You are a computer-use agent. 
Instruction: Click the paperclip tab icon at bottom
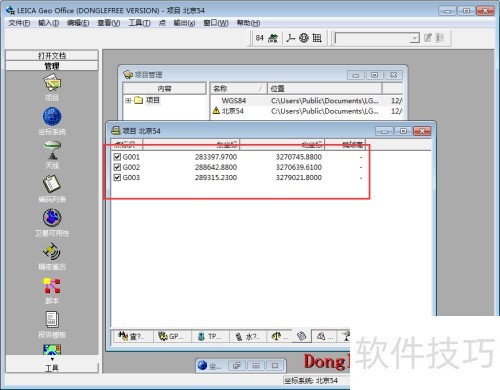click(301, 336)
